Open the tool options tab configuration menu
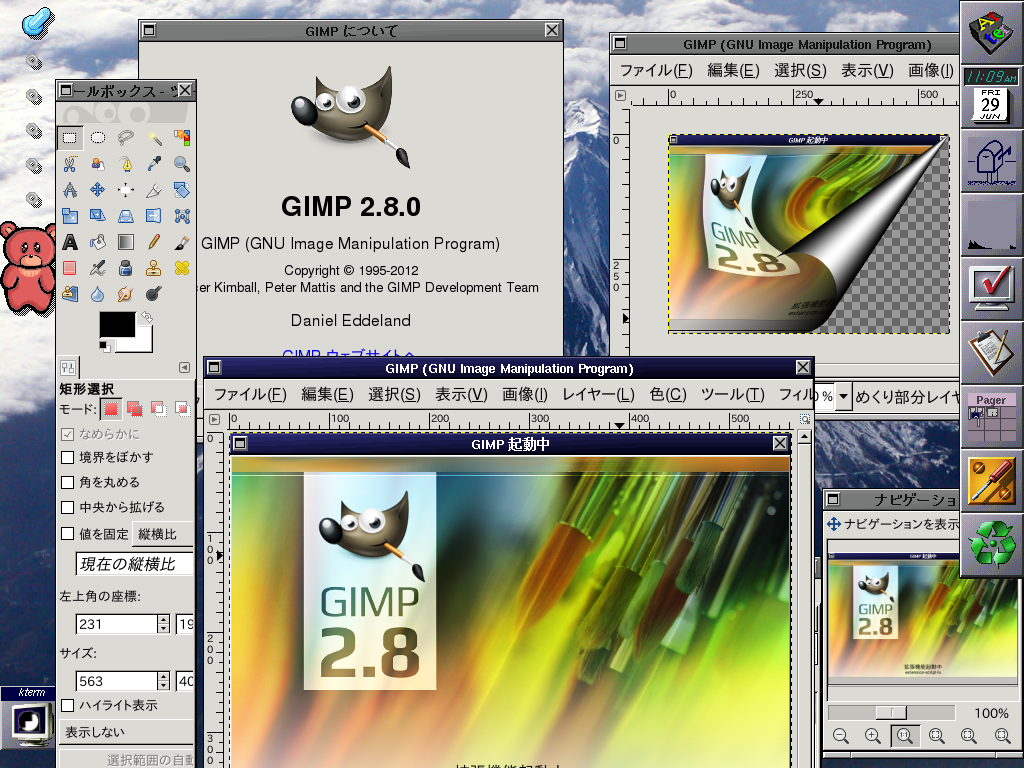This screenshot has width=1024, height=768. [x=184, y=368]
